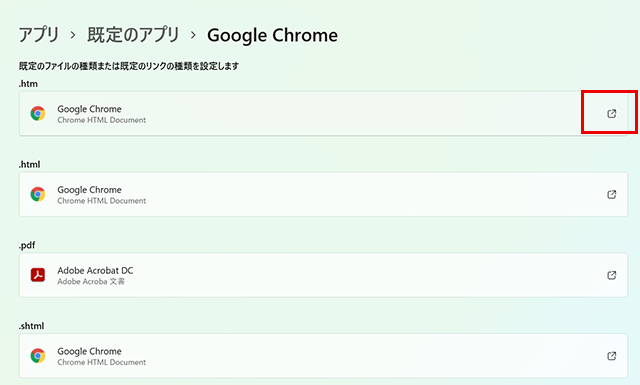Click the .htm extension label
The width and height of the screenshot is (640, 385).
28,84
